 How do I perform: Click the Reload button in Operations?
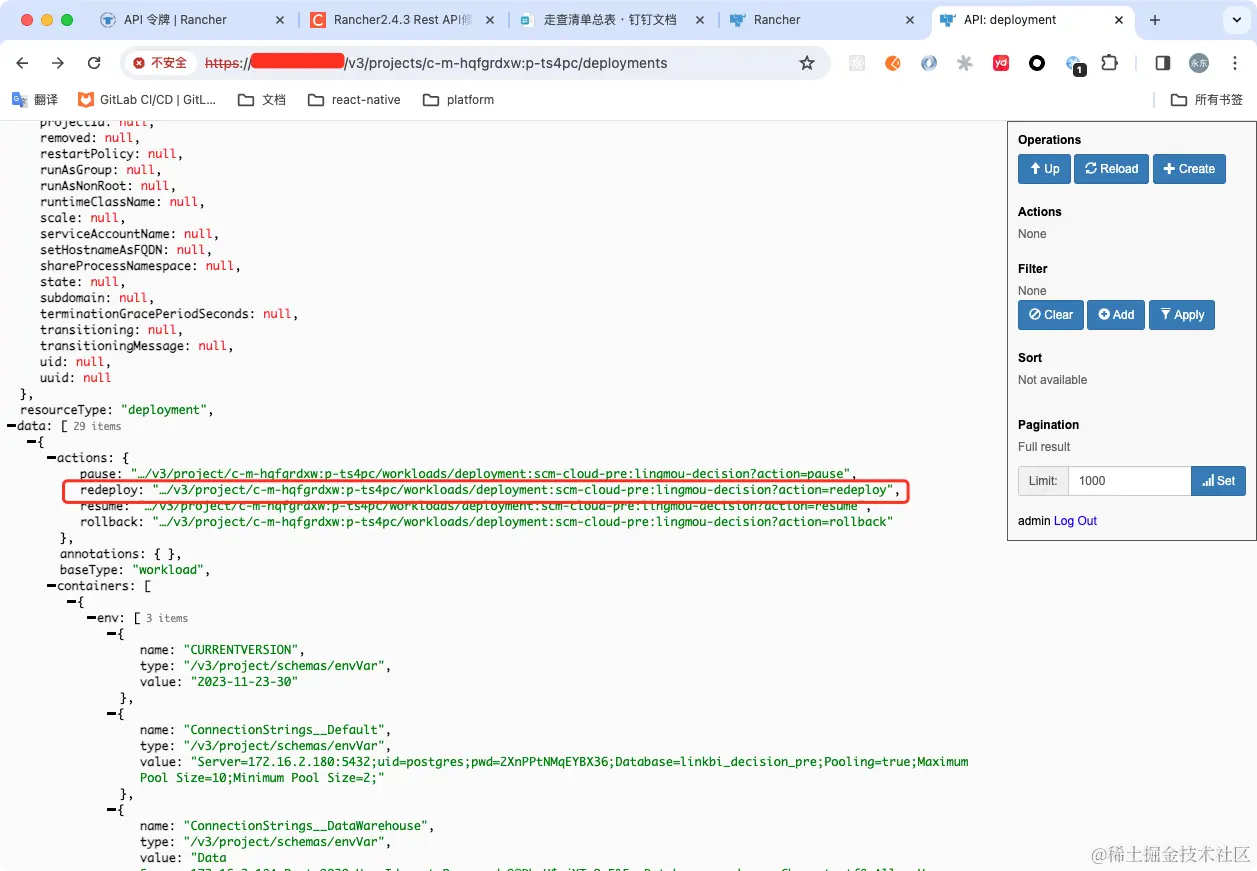(1112, 169)
